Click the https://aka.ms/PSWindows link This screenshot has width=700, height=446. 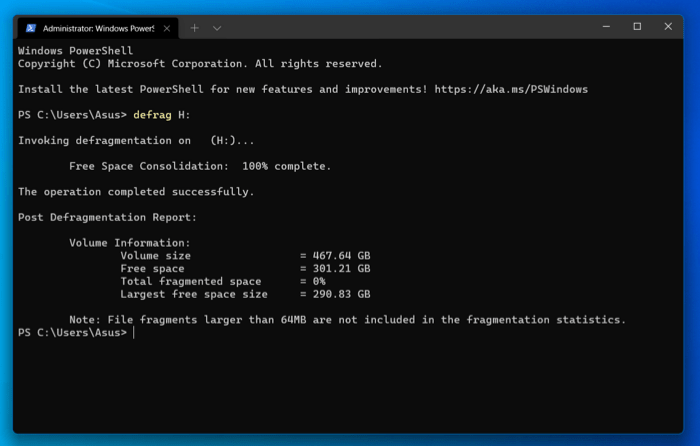511,89
